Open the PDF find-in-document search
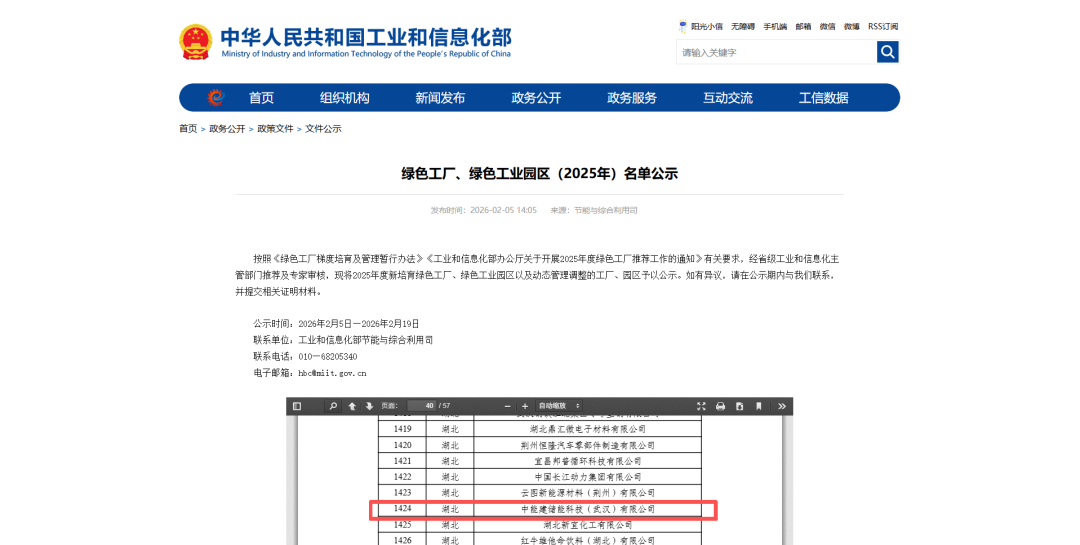 (x=333, y=406)
